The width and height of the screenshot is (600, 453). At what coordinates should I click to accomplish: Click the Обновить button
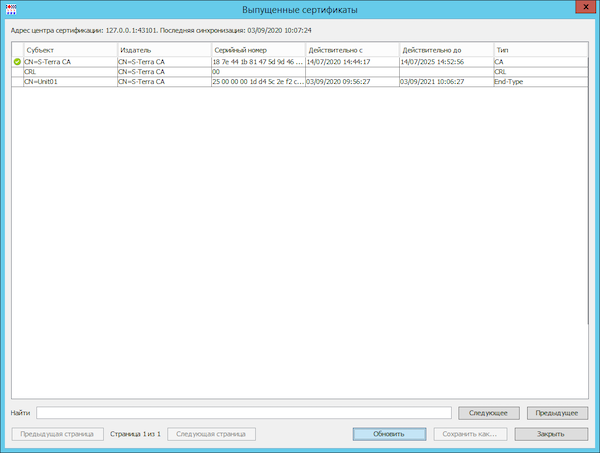coord(389,434)
